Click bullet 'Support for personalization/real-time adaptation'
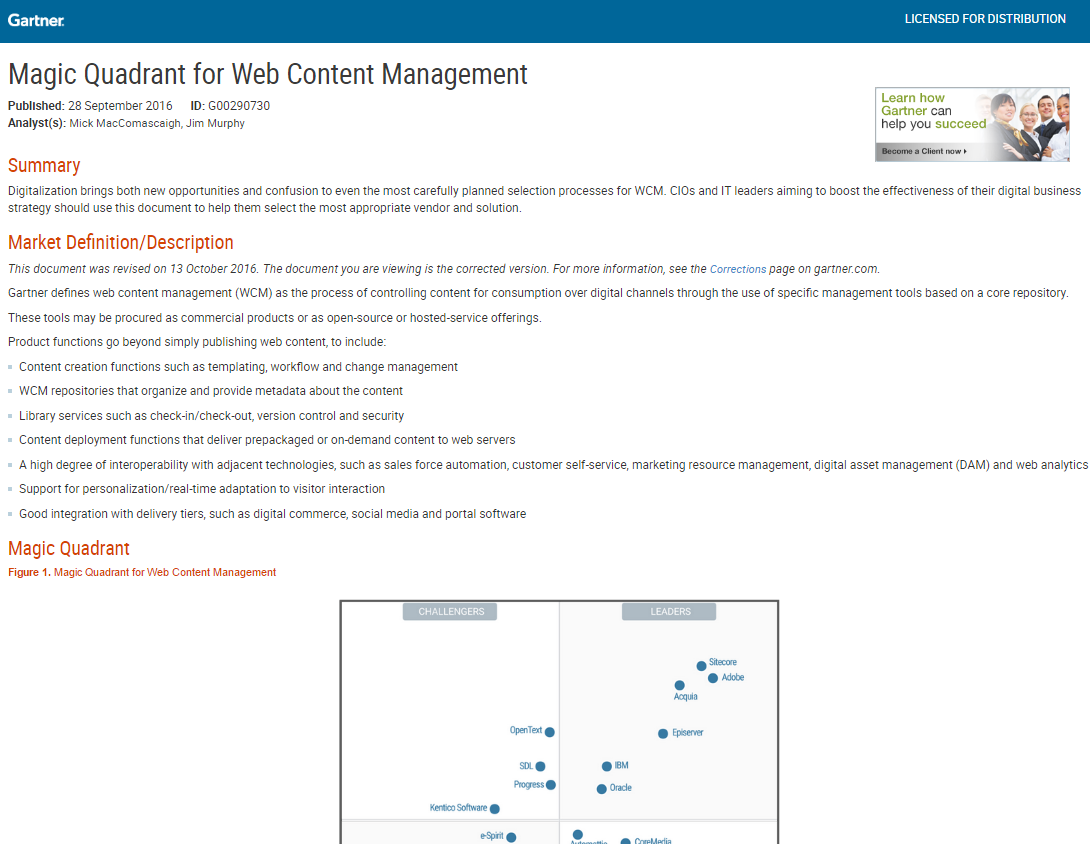 tap(202, 489)
